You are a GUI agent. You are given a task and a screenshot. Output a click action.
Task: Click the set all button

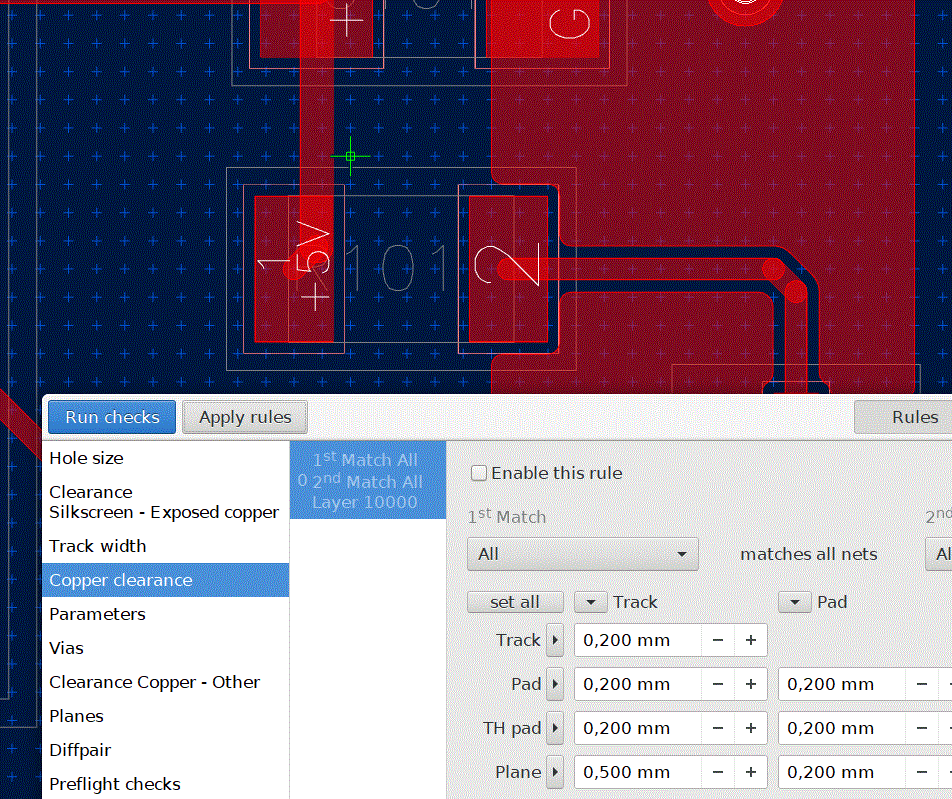point(515,602)
